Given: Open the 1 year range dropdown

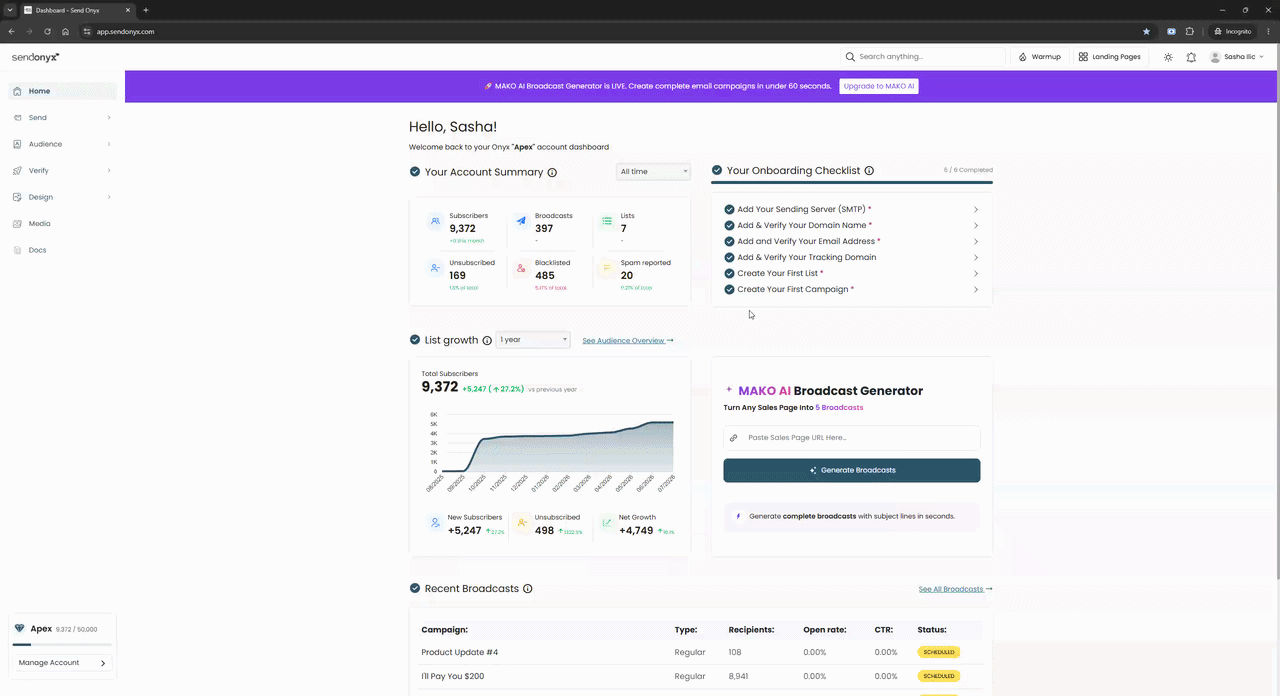Looking at the screenshot, I should (x=533, y=340).
